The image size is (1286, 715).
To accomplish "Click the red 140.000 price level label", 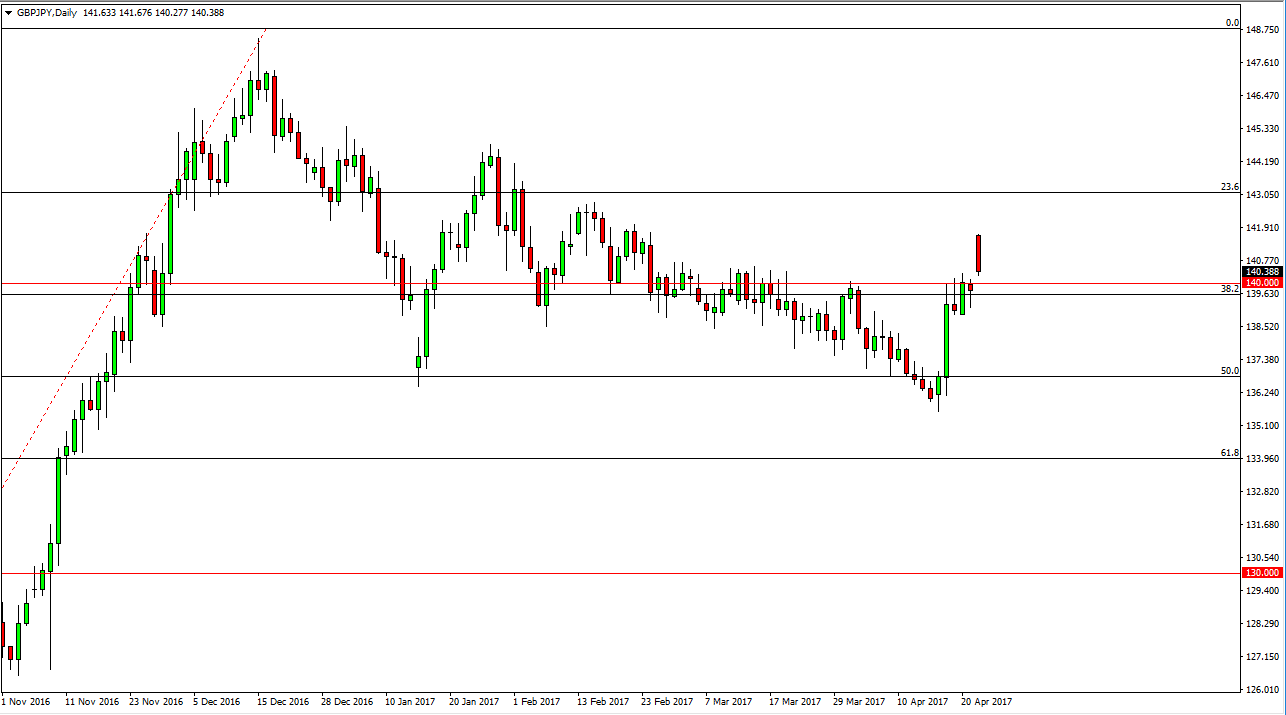I will click(x=1260, y=283).
